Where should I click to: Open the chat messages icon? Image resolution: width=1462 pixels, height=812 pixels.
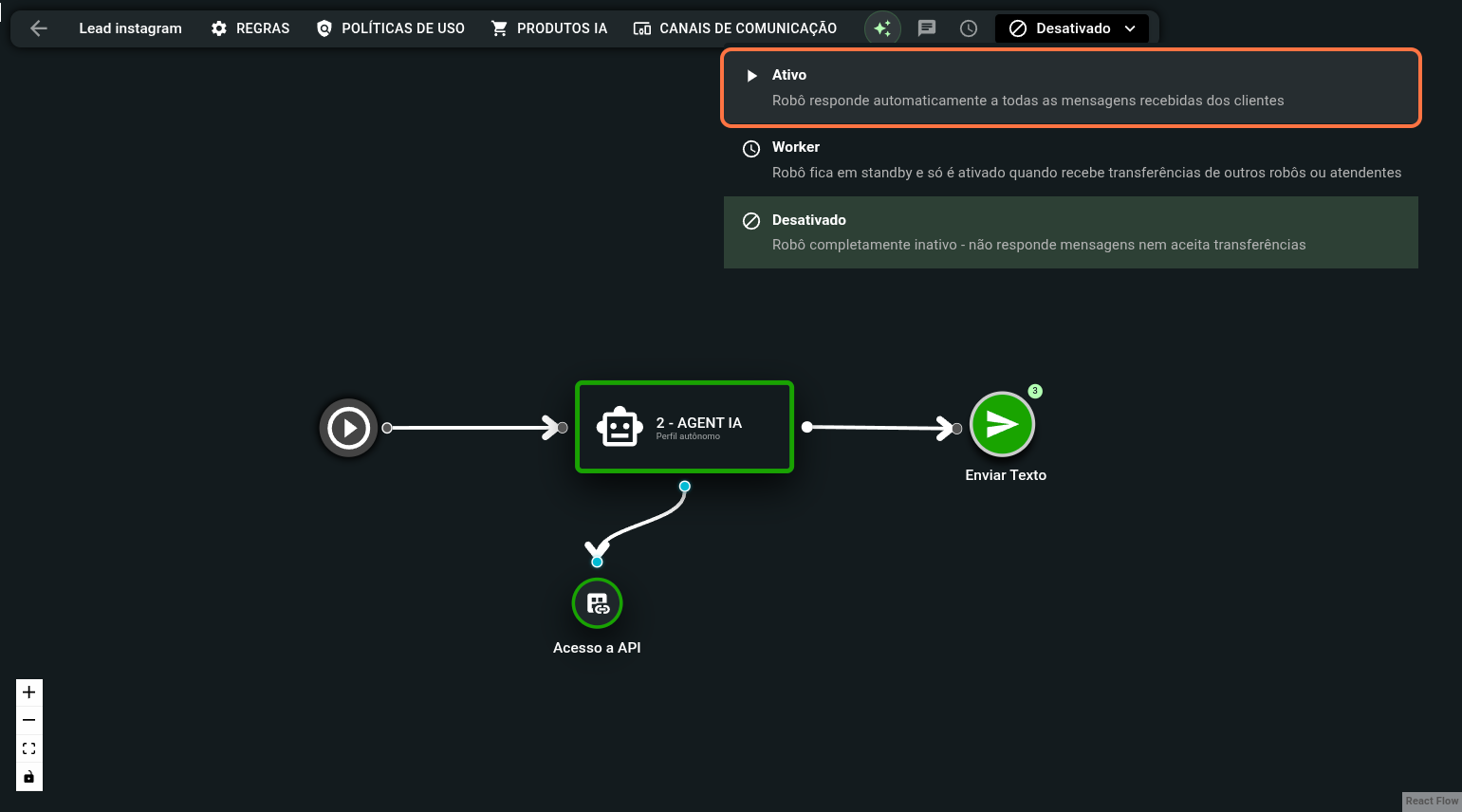click(927, 28)
